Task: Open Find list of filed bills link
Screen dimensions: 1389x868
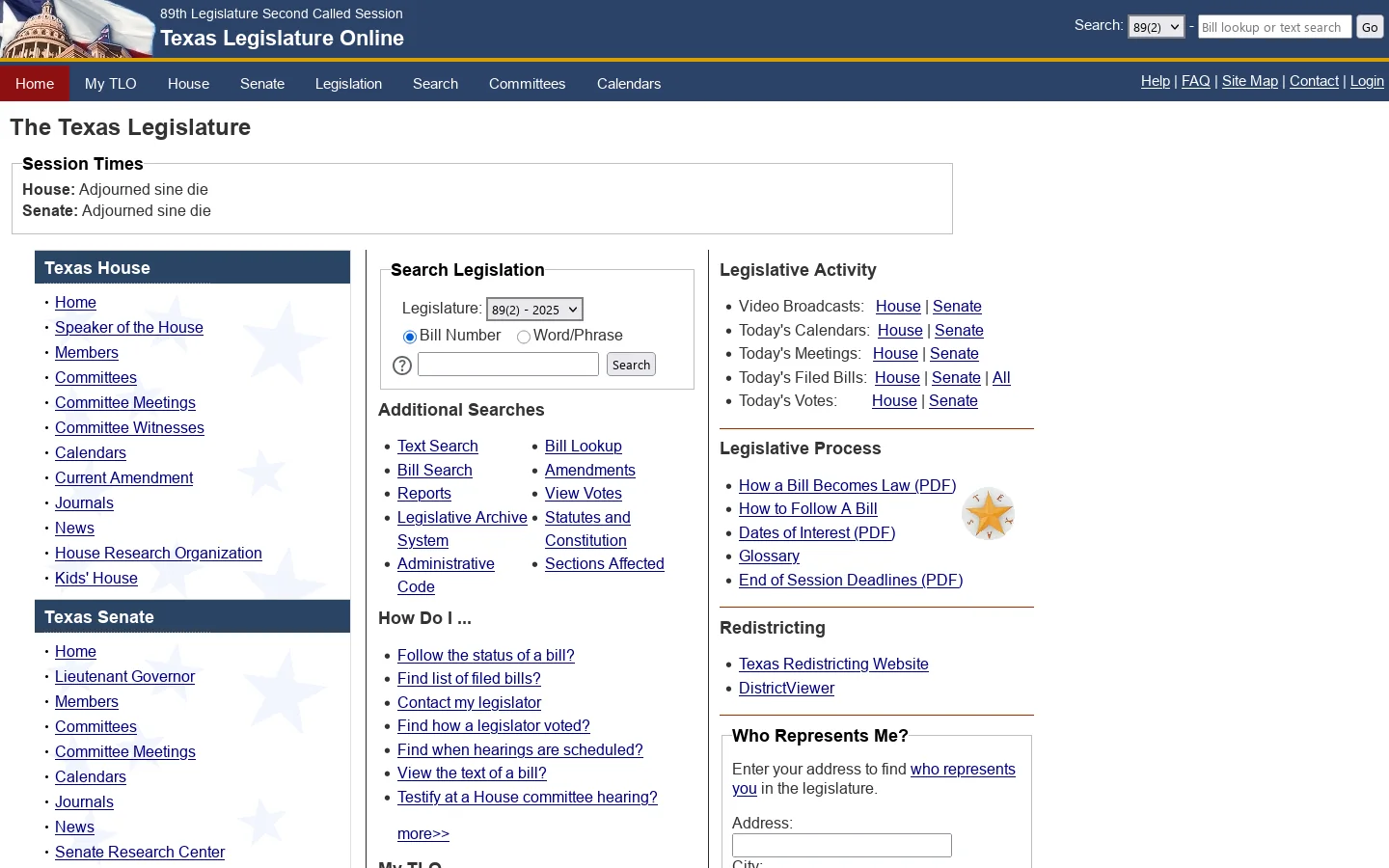Action: tap(469, 679)
